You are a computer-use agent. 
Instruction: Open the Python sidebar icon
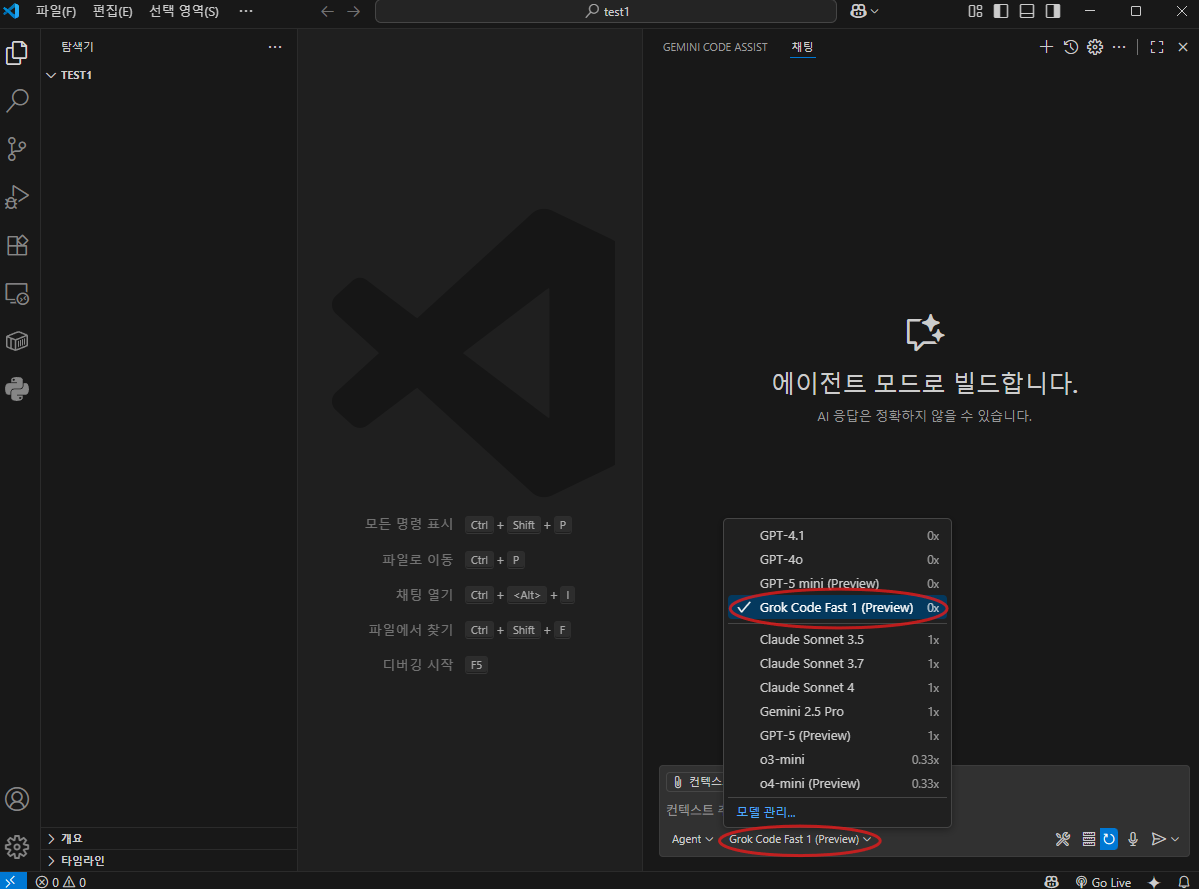(x=17, y=389)
